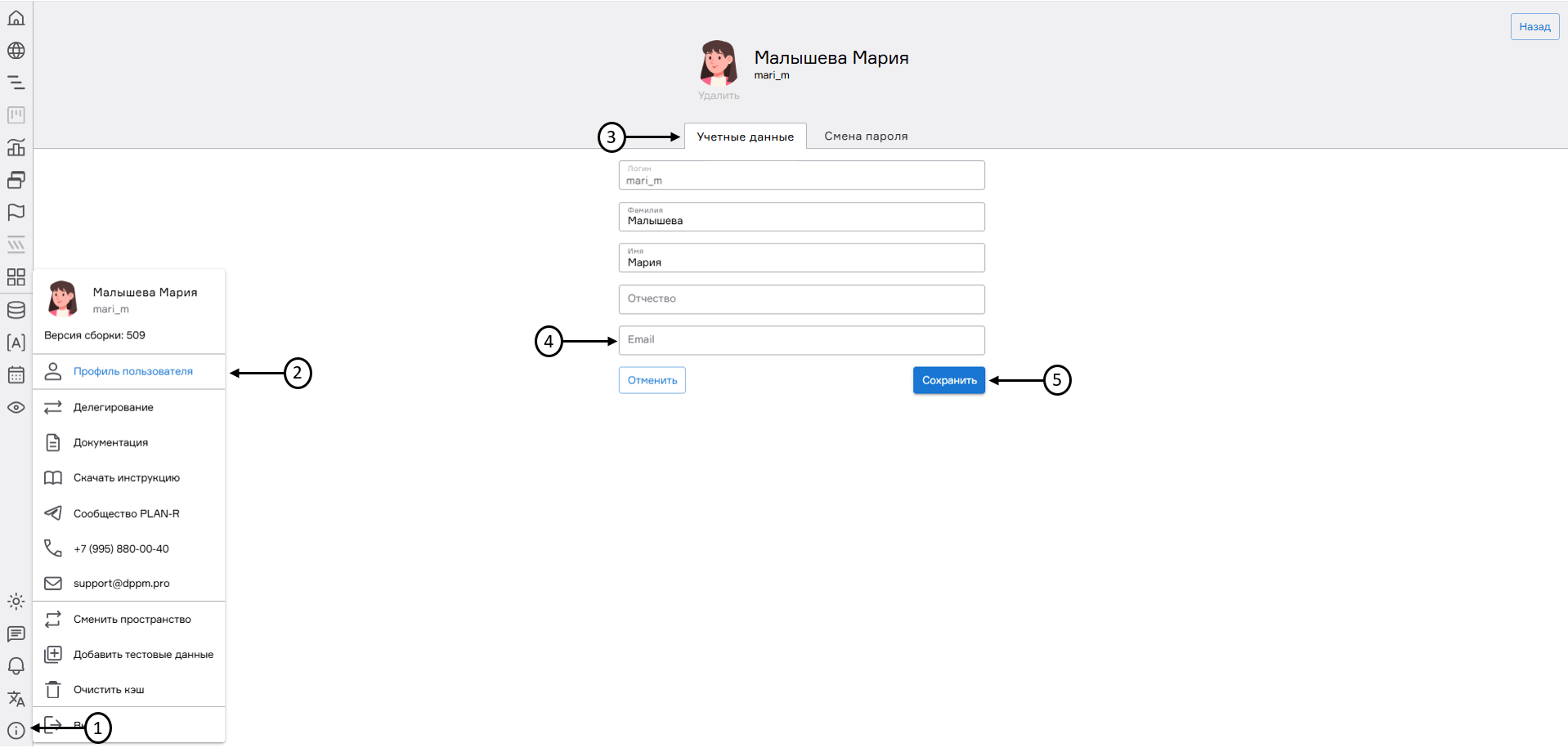This screenshot has height=748, width=1568.
Task: Select Очистить кэш in the menu
Action: (x=108, y=689)
